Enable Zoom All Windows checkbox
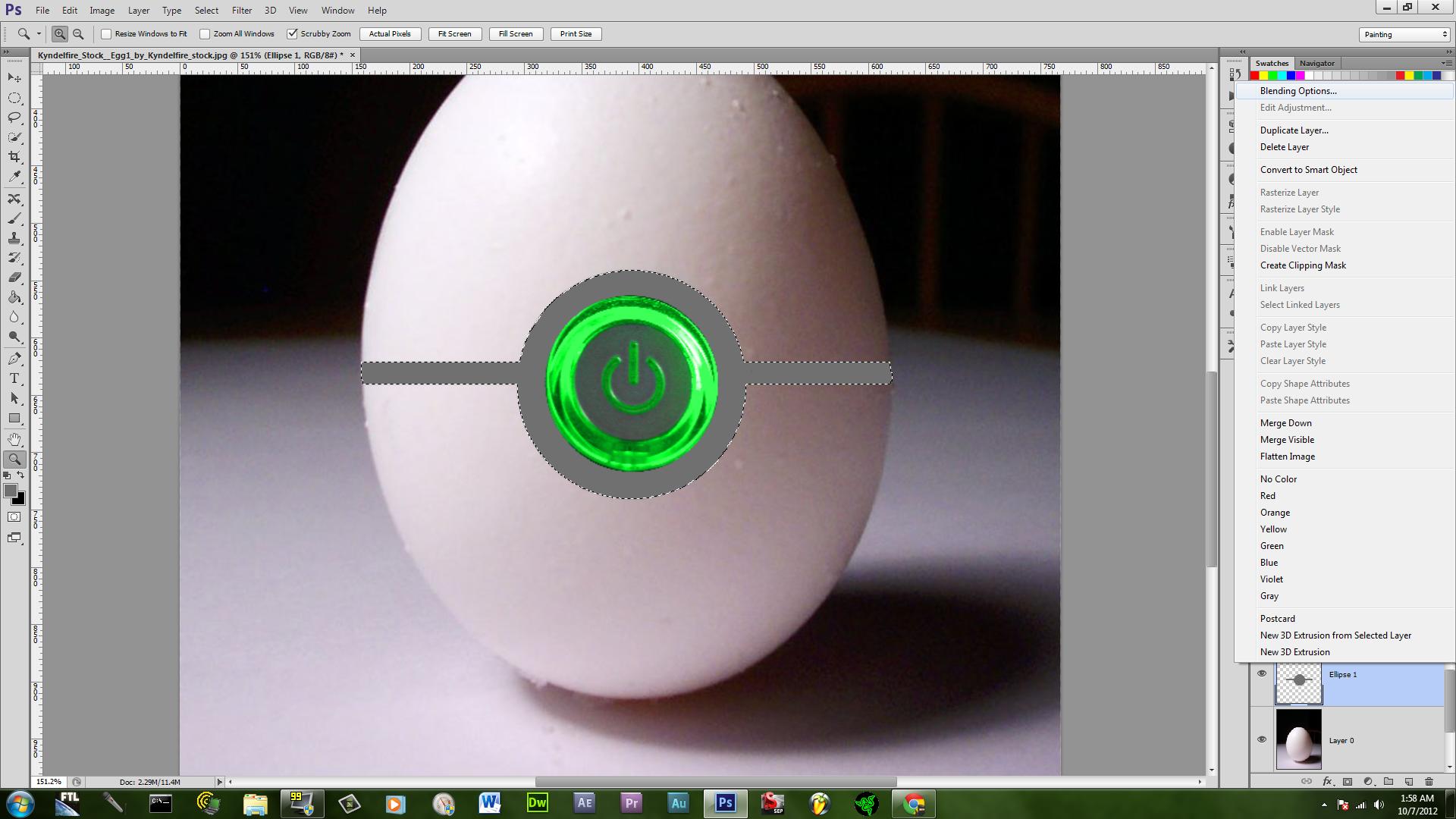The width and height of the screenshot is (1456, 819). click(205, 34)
